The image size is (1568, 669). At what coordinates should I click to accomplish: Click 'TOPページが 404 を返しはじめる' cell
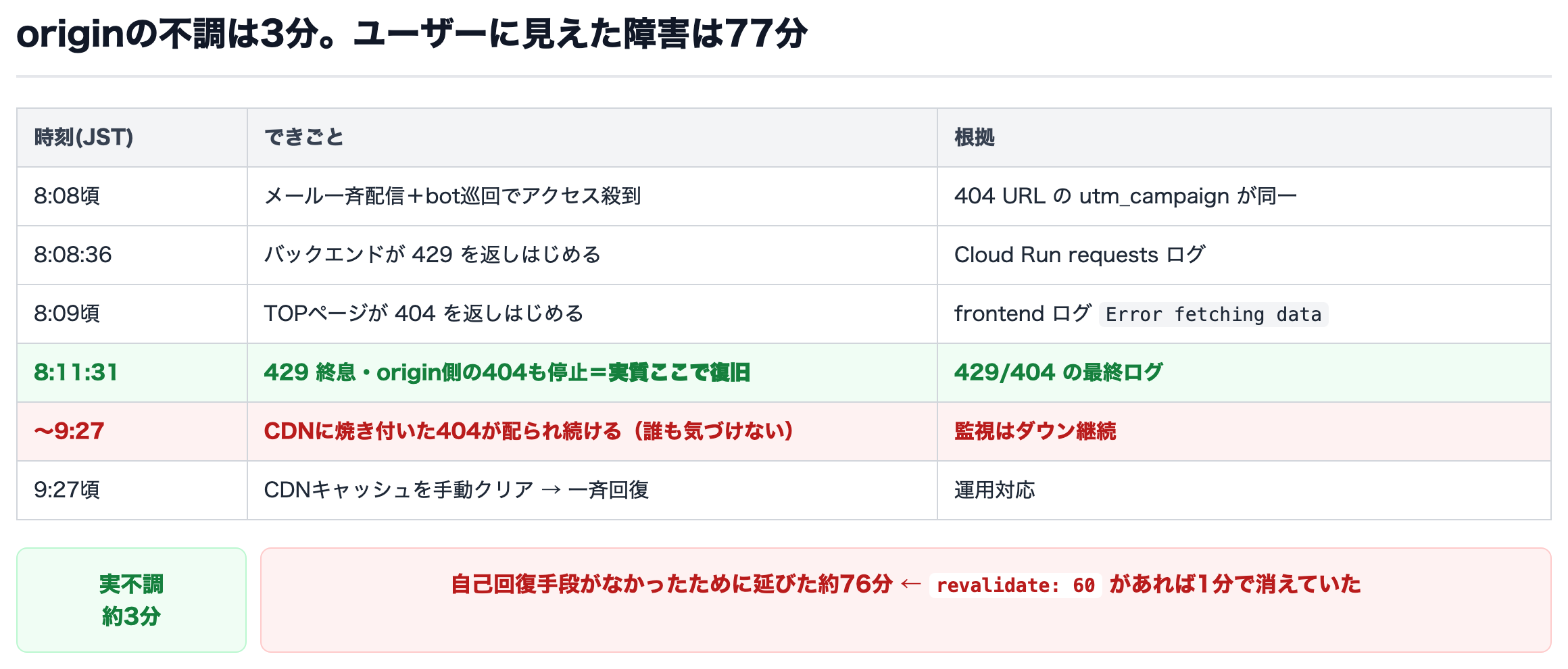pos(592,314)
